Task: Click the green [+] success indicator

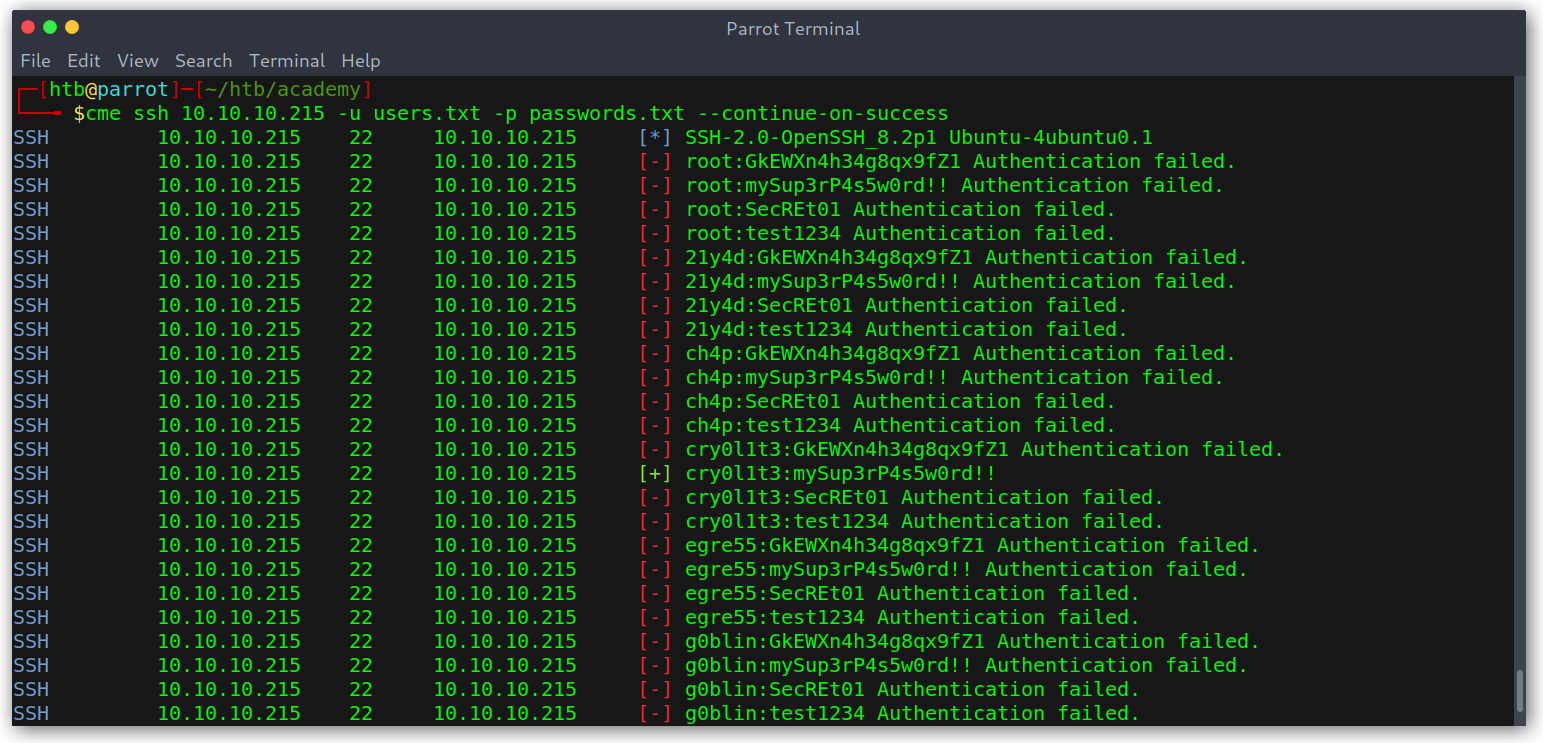Action: pyautogui.click(x=655, y=473)
